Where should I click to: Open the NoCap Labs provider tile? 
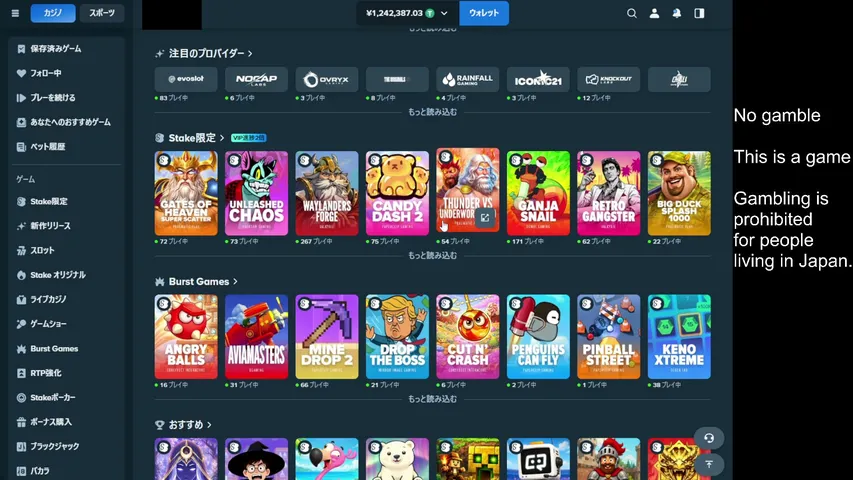[256, 79]
